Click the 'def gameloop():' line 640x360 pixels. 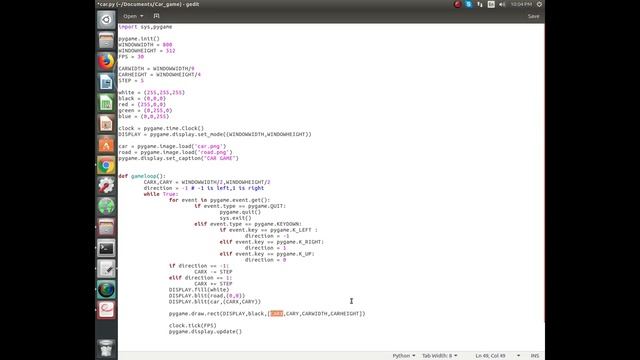pos(142,176)
